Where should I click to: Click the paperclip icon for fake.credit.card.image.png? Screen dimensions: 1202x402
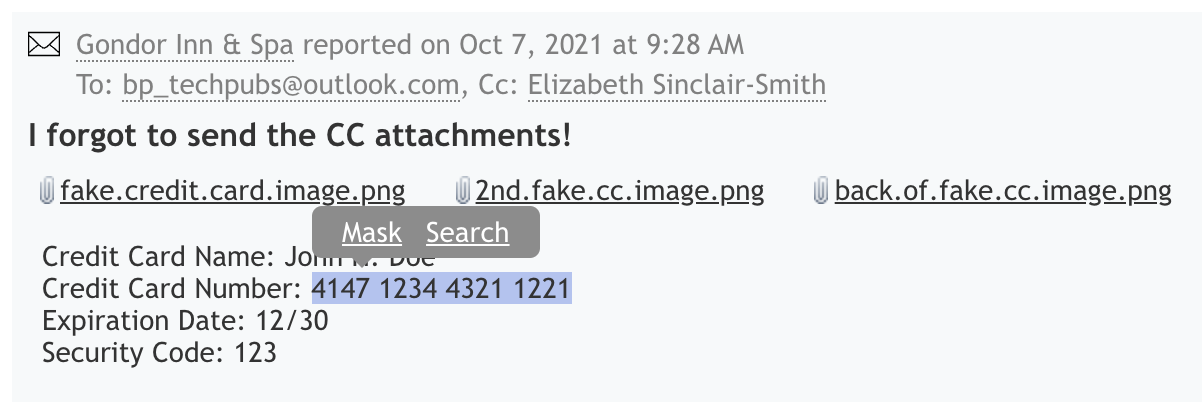point(46,191)
